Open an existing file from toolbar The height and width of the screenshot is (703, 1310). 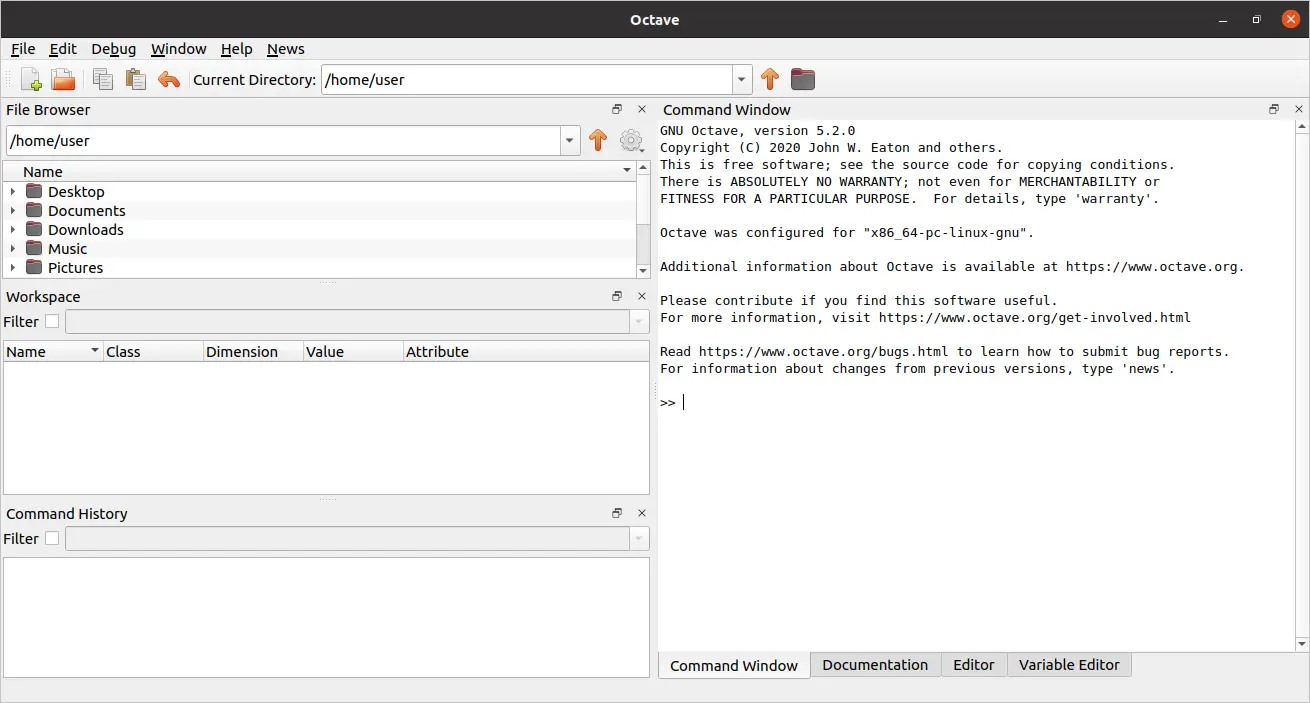point(63,79)
